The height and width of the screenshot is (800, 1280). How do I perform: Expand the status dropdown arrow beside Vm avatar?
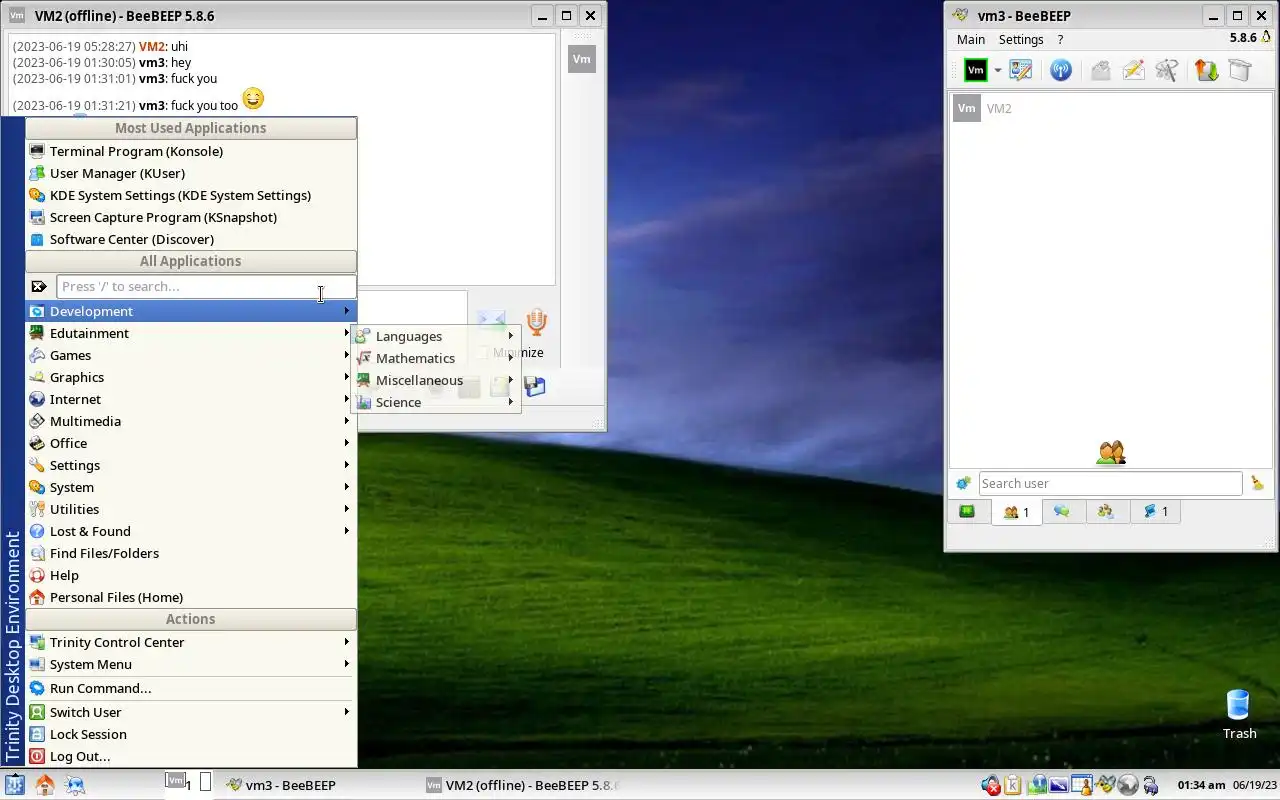tap(997, 71)
